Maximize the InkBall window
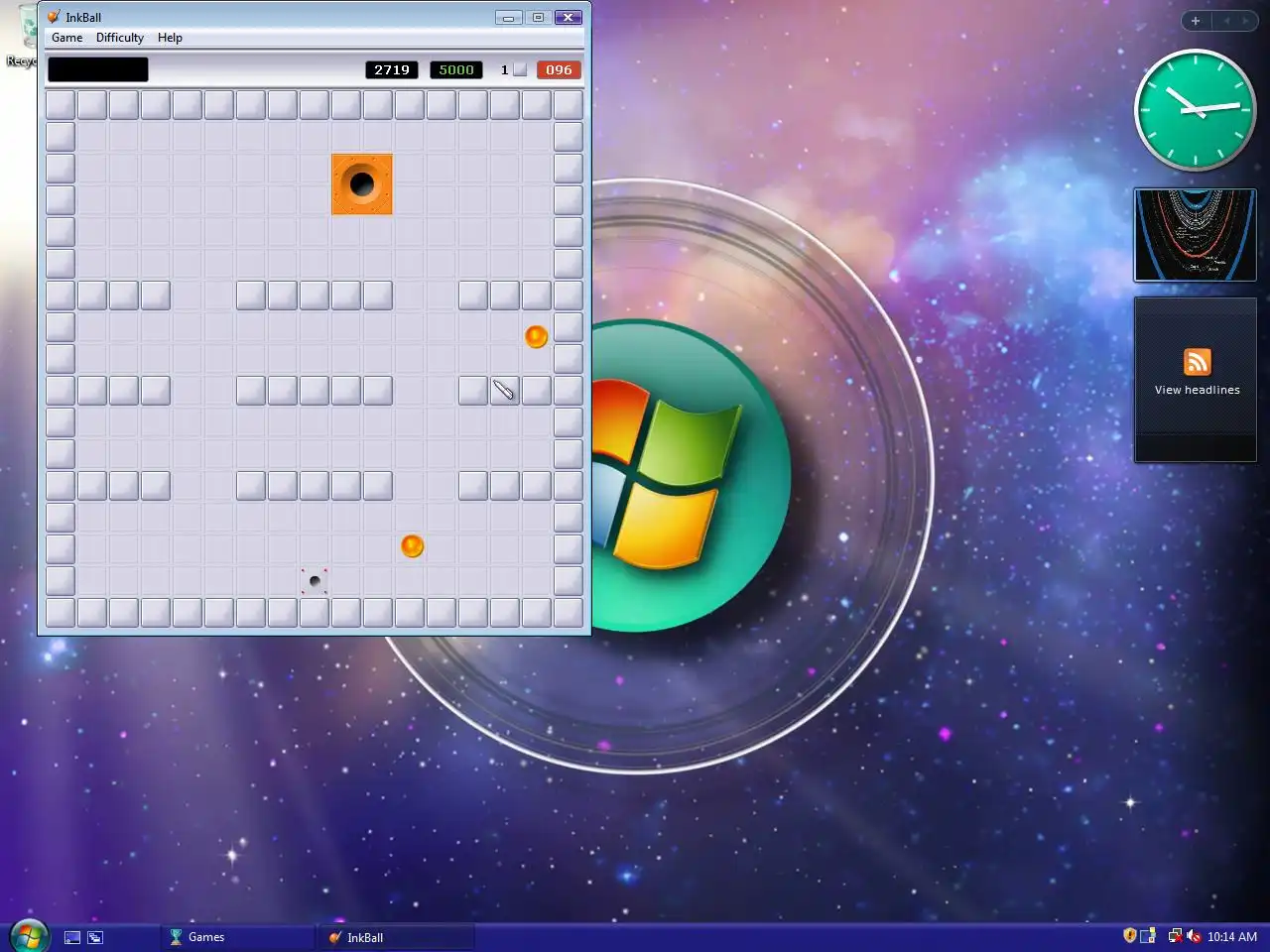The image size is (1270, 952). (538, 18)
